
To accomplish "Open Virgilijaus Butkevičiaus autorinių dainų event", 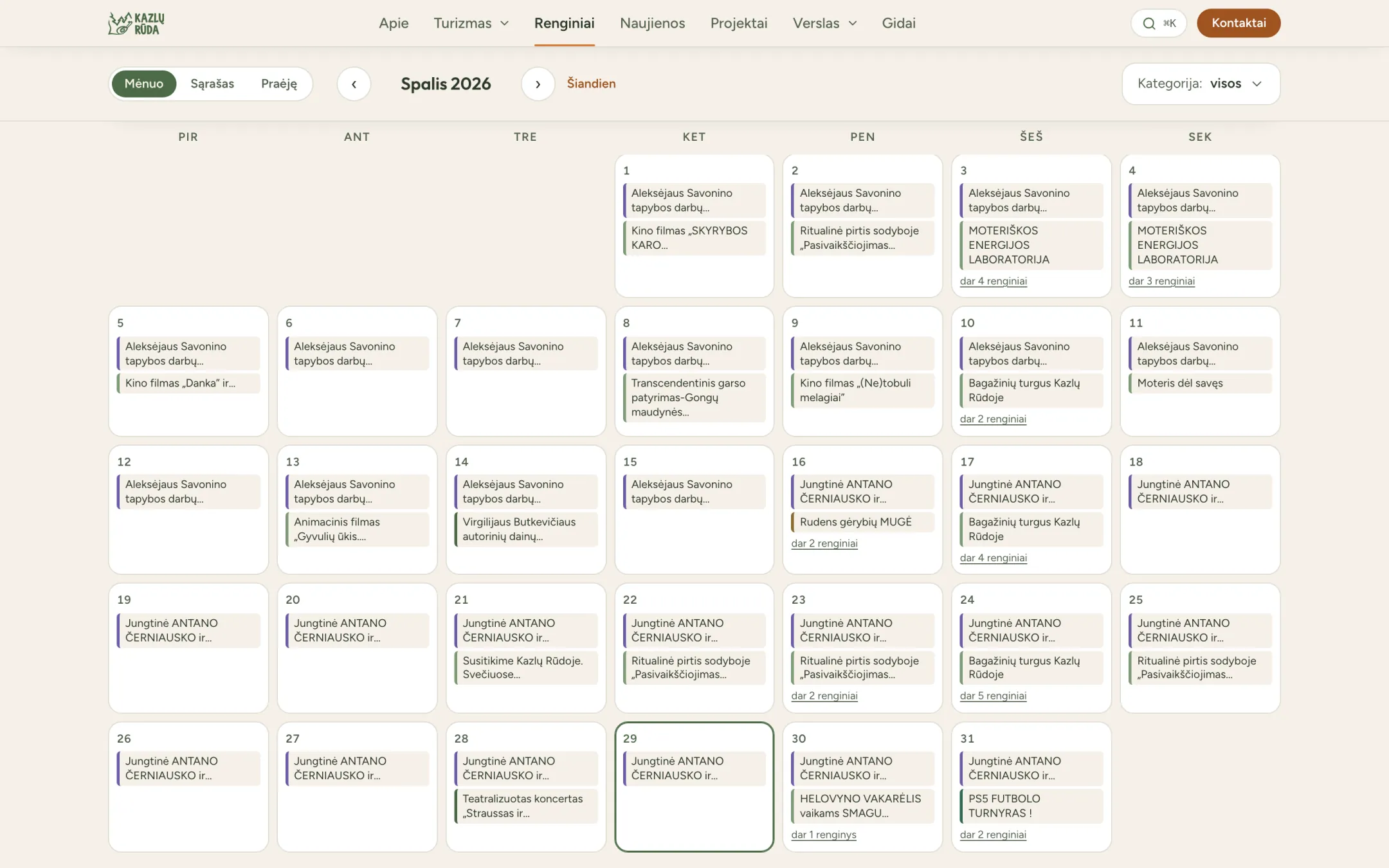I will (525, 529).
